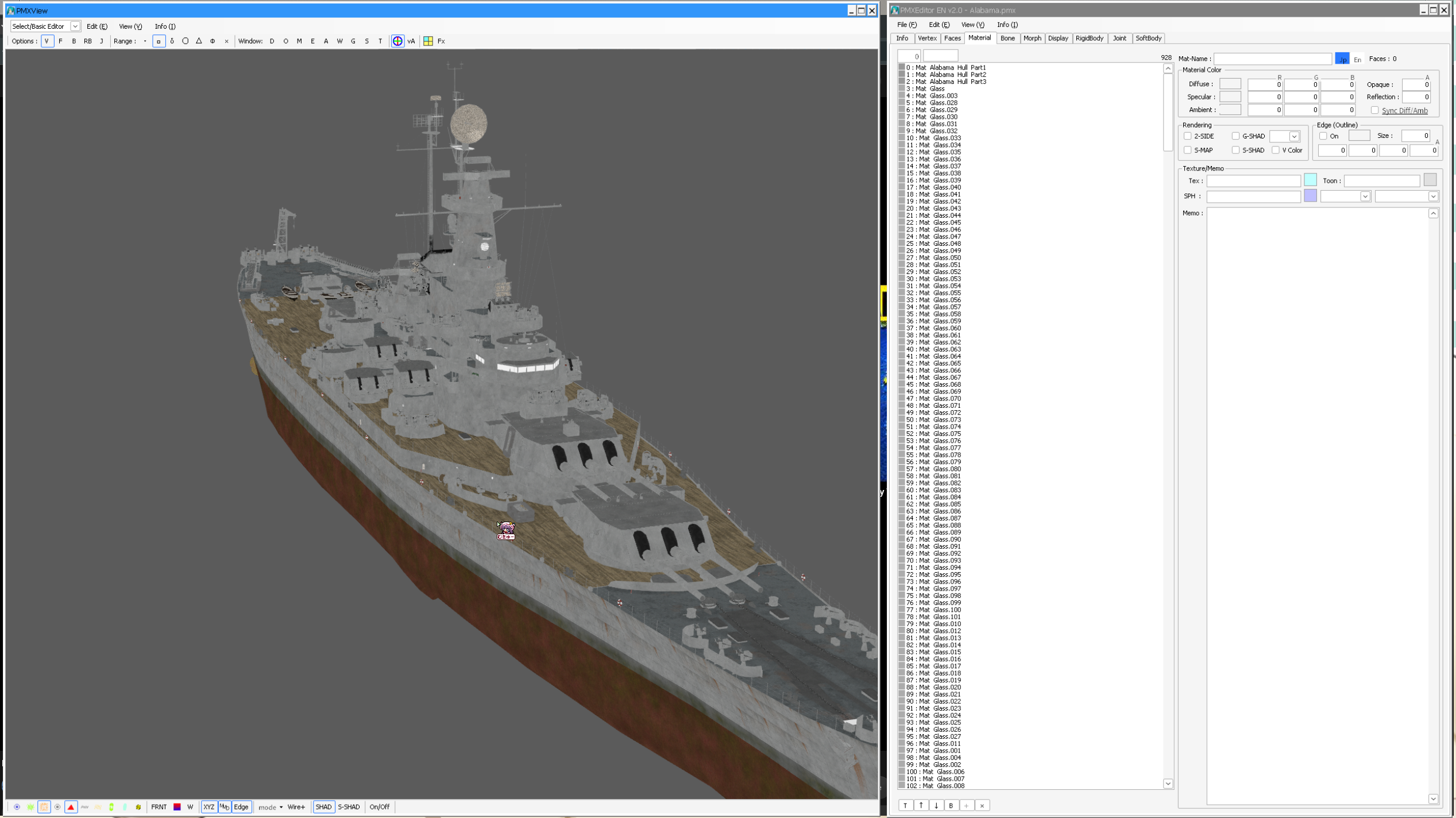Open the vA tool in PMXView toolbar

[411, 41]
